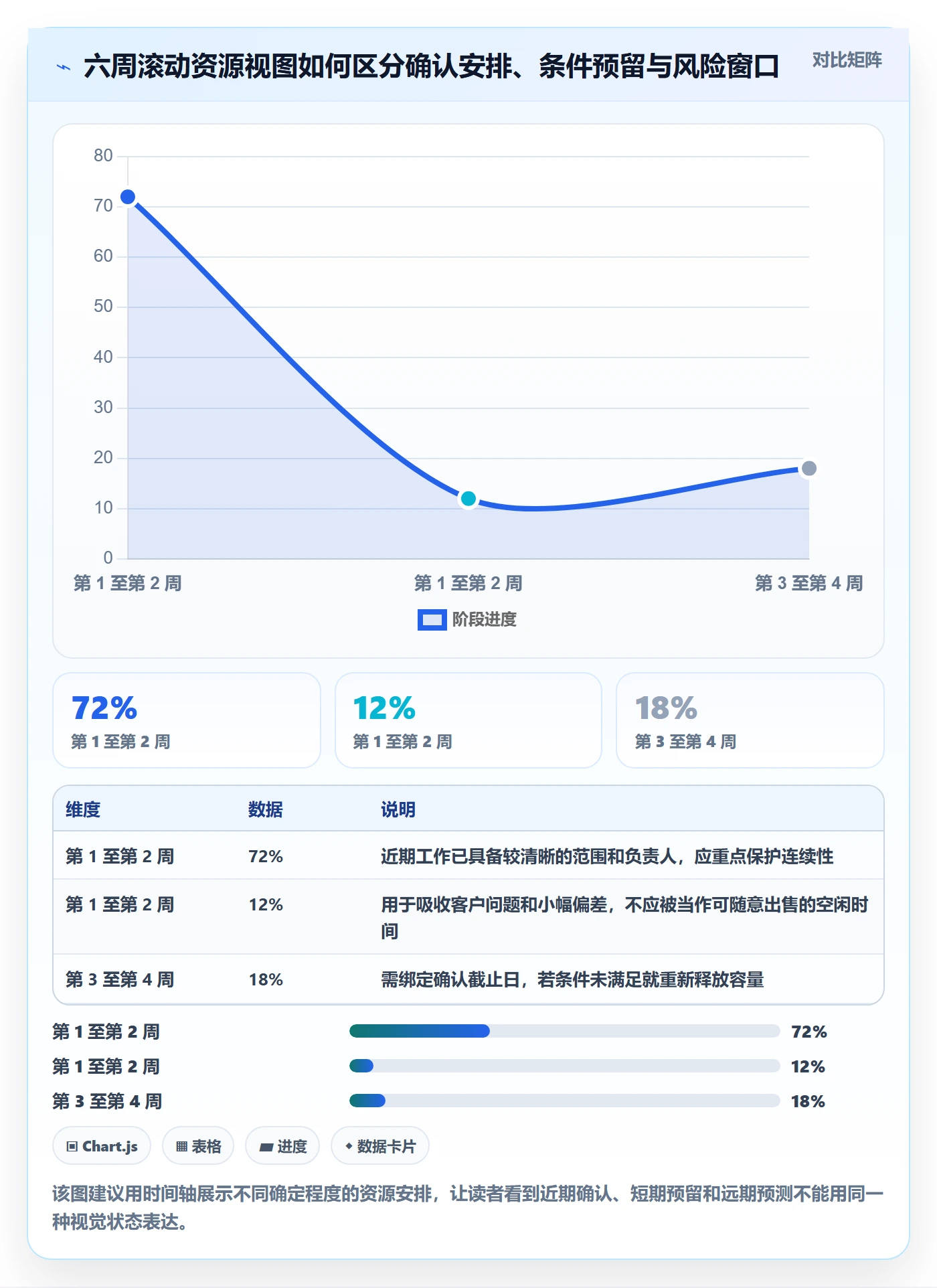
Task: Click the 进度 tag chip
Action: pyautogui.click(x=282, y=1146)
